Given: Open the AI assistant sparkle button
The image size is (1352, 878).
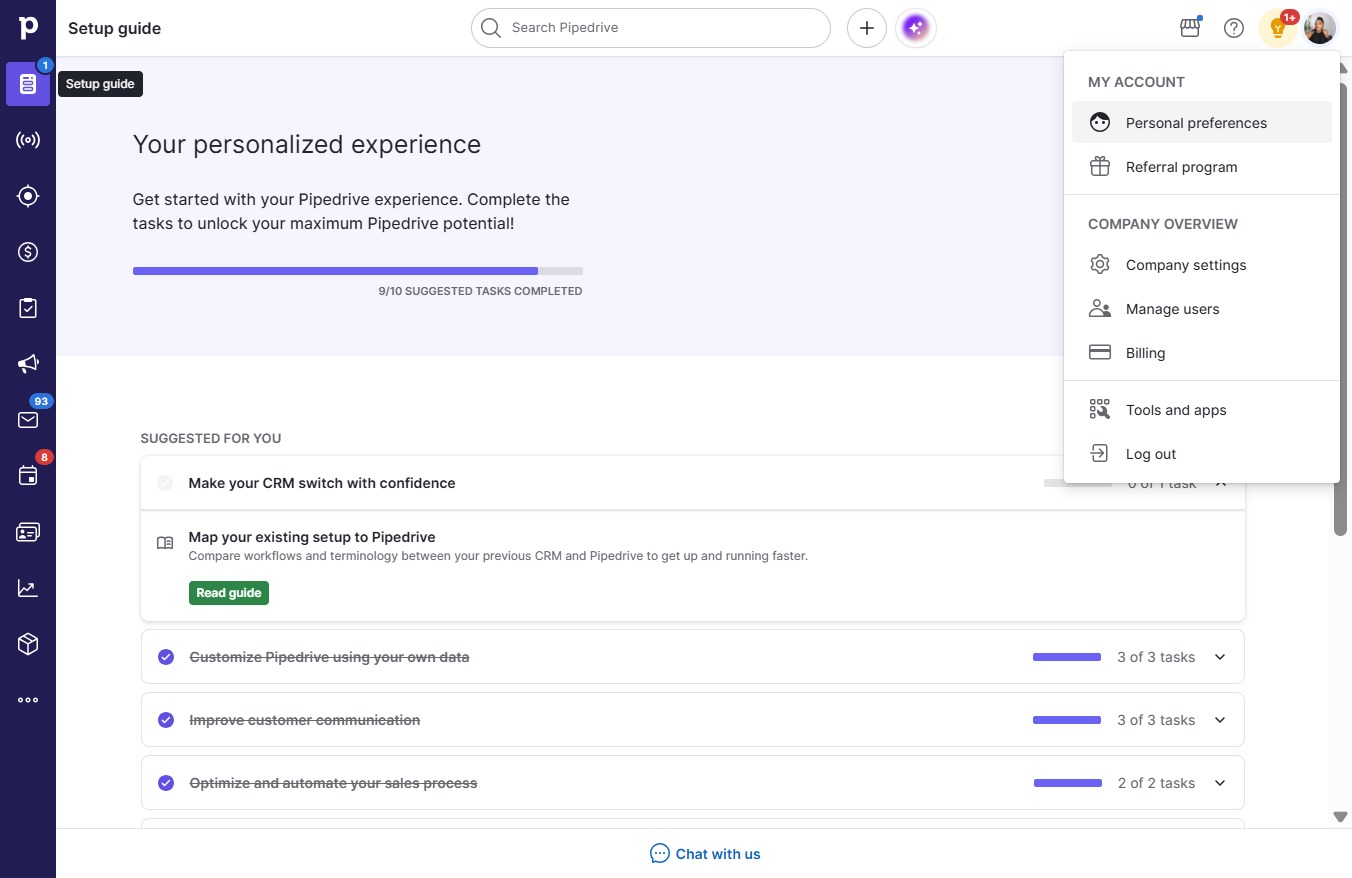Looking at the screenshot, I should pos(916,28).
